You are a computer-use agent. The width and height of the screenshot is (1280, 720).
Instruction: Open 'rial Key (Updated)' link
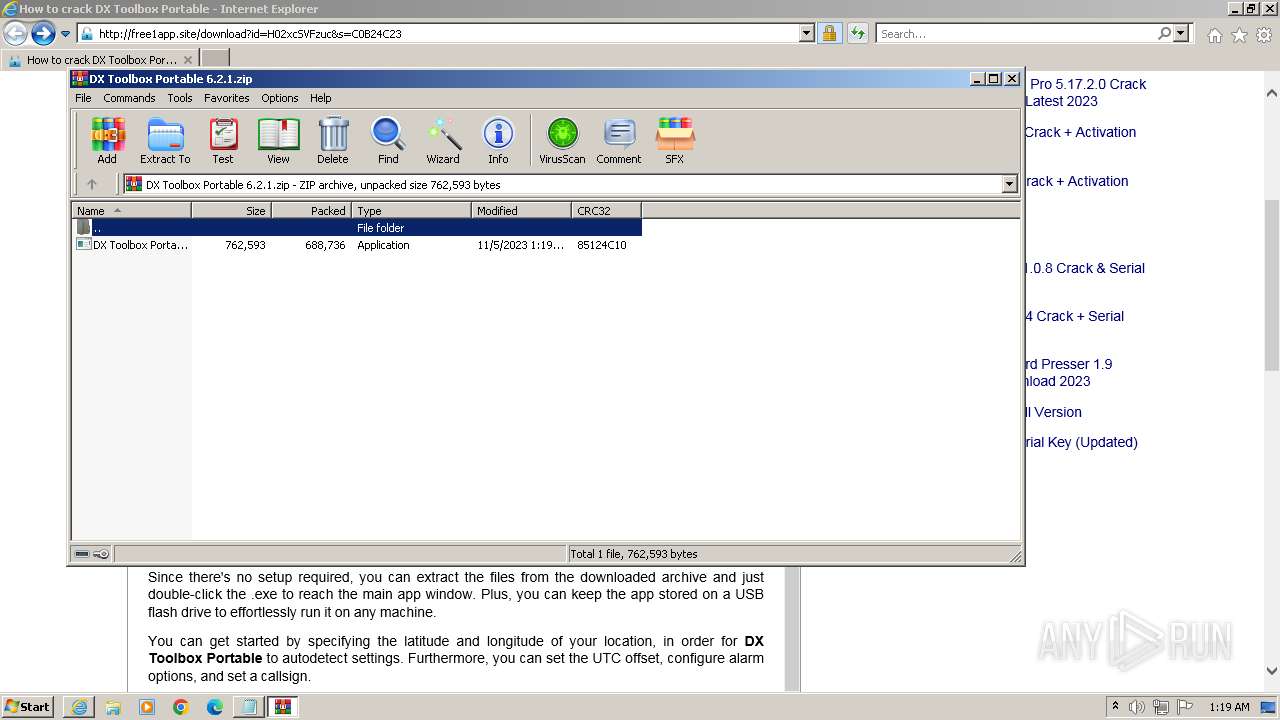point(1081,442)
